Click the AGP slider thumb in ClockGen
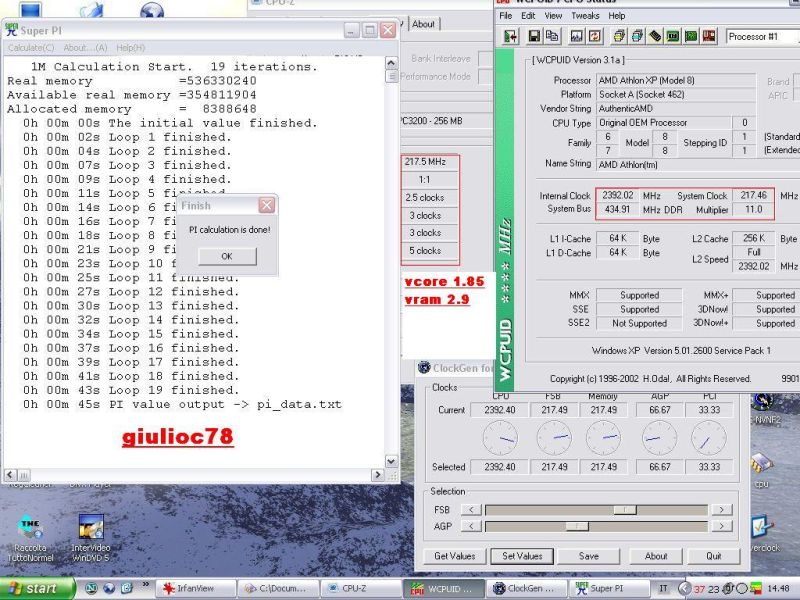800x600 pixels. 577,526
